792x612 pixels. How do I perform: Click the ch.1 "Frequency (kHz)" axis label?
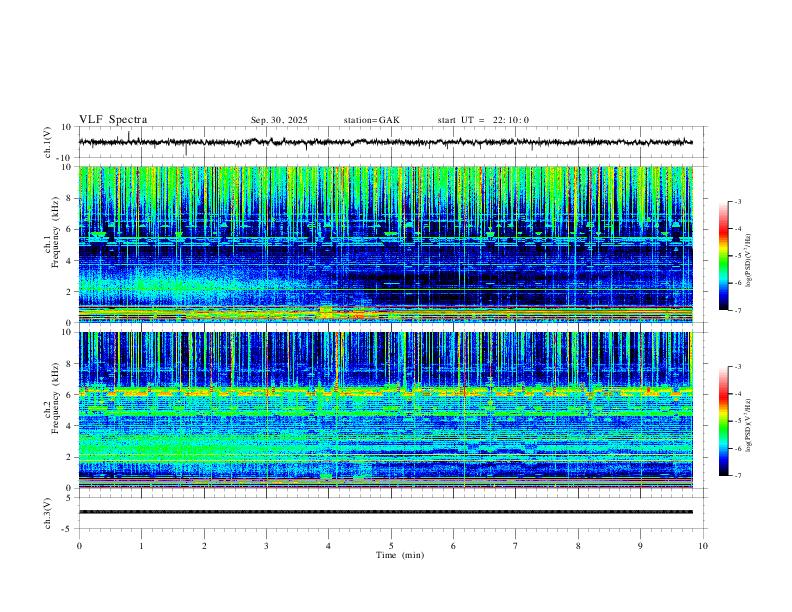click(x=55, y=233)
